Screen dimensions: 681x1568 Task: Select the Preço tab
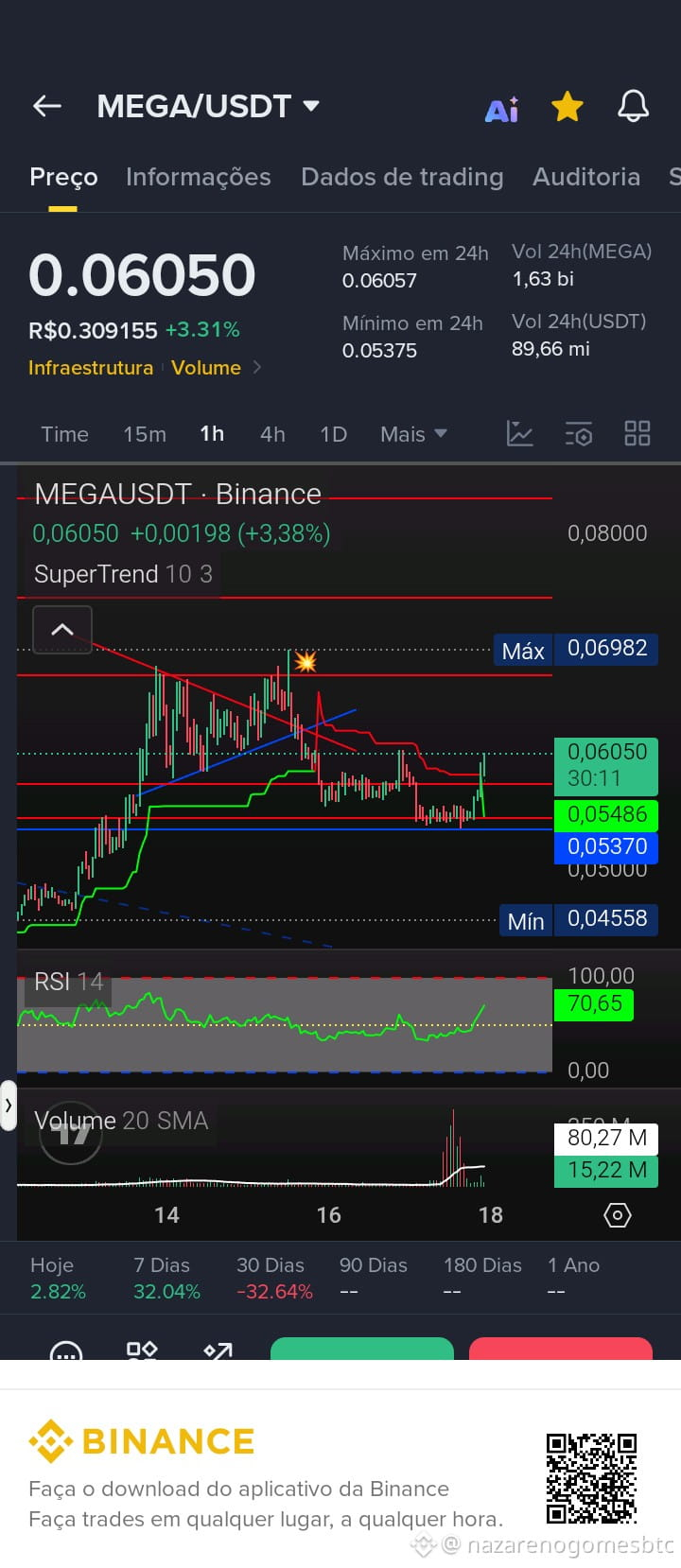pos(63,177)
